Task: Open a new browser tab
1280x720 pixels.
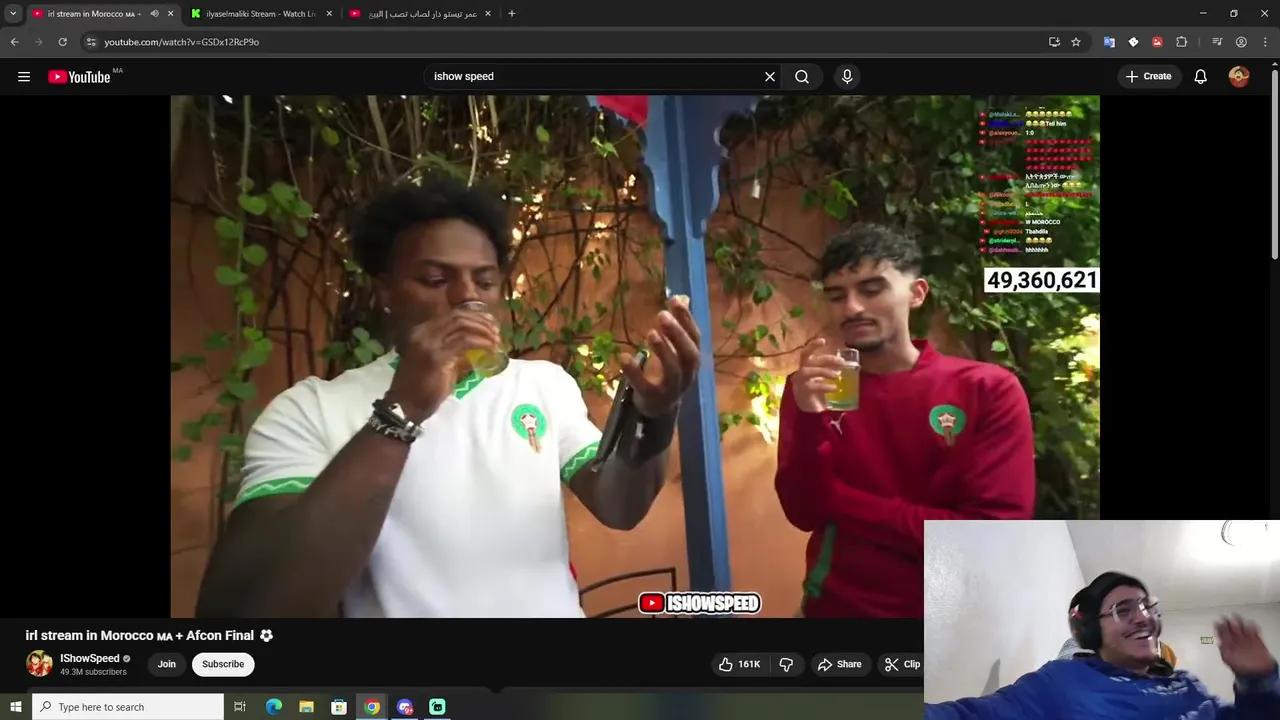Action: click(511, 14)
